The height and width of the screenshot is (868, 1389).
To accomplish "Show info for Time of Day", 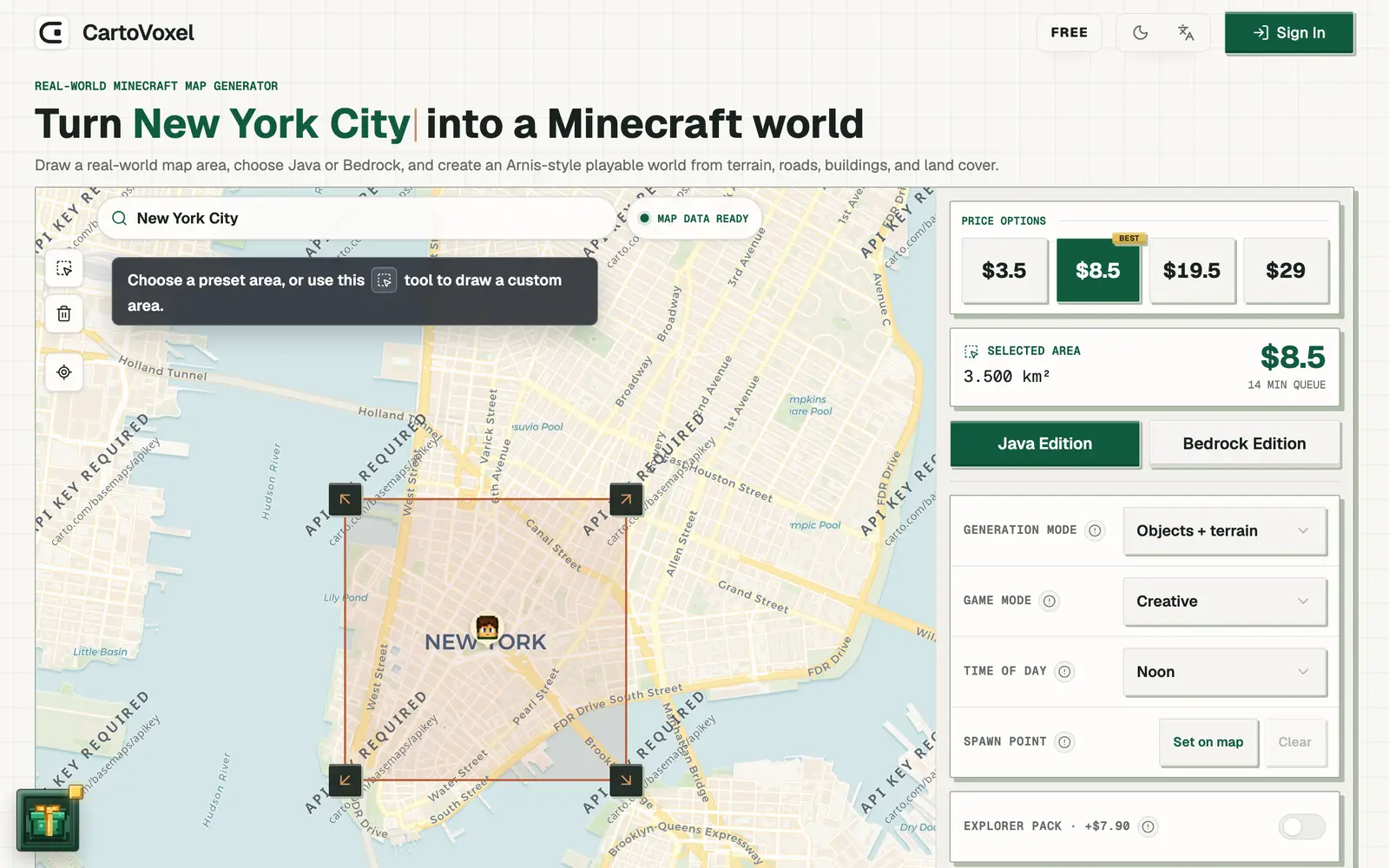I will [x=1064, y=671].
